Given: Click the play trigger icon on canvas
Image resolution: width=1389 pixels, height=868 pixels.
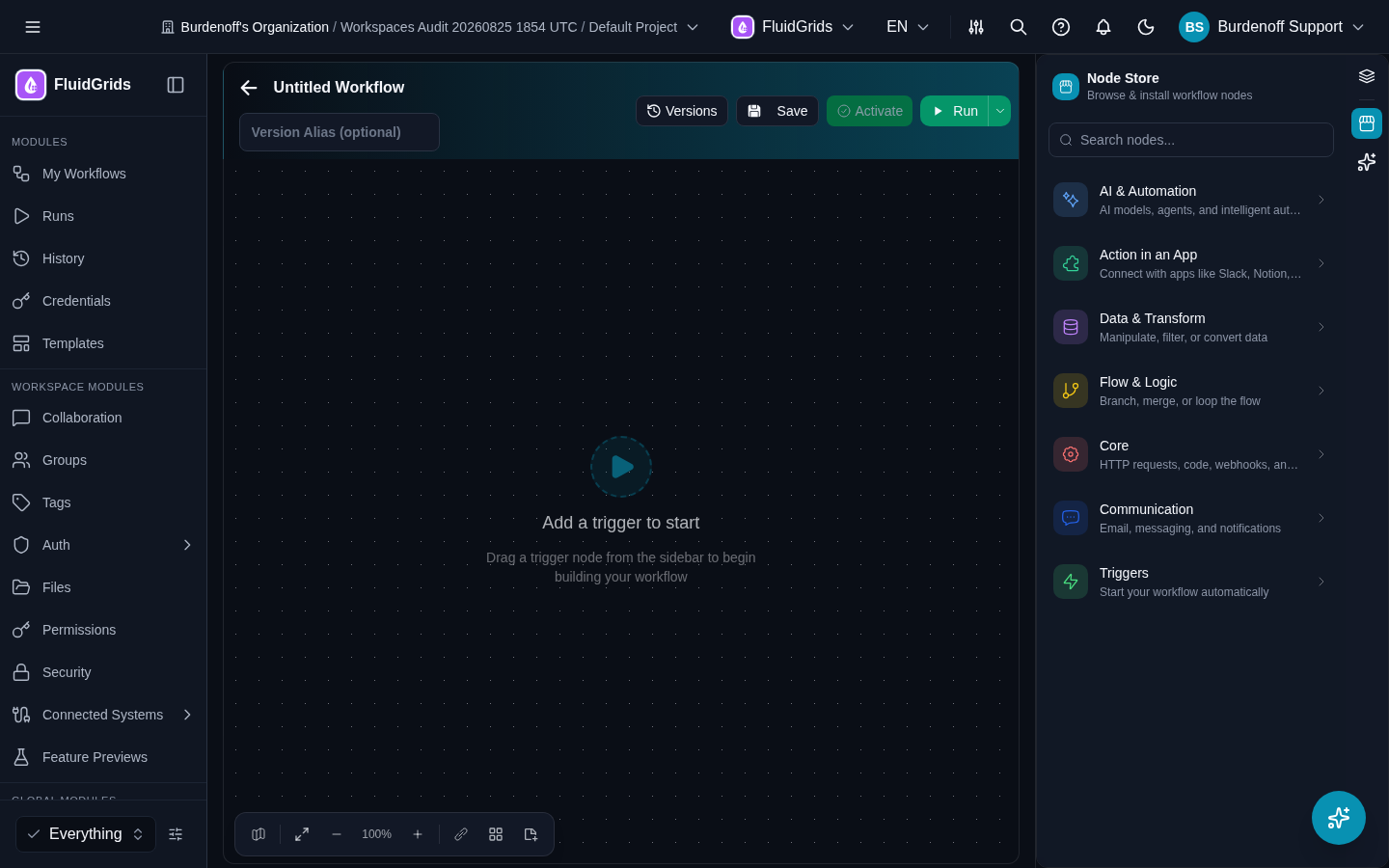Looking at the screenshot, I should point(621,467).
